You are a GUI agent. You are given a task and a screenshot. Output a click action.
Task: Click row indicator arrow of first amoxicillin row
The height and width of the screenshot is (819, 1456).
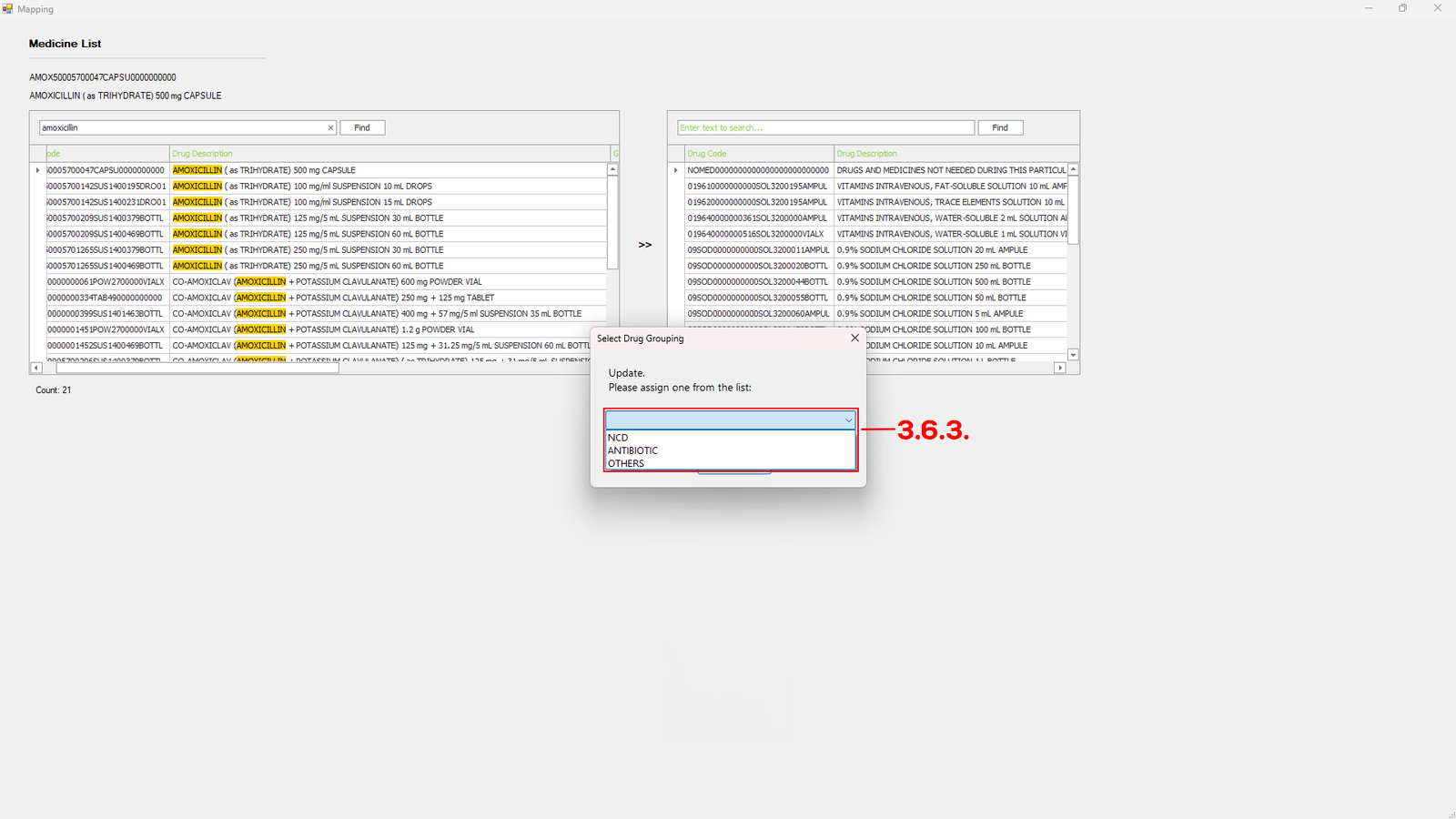click(37, 170)
